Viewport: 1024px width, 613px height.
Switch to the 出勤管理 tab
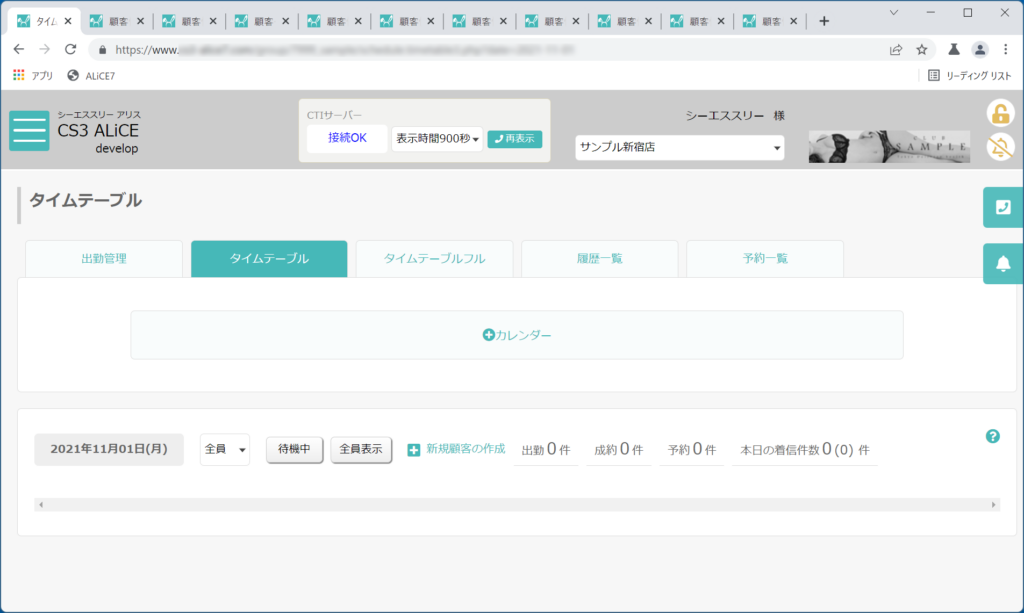pyautogui.click(x=104, y=259)
